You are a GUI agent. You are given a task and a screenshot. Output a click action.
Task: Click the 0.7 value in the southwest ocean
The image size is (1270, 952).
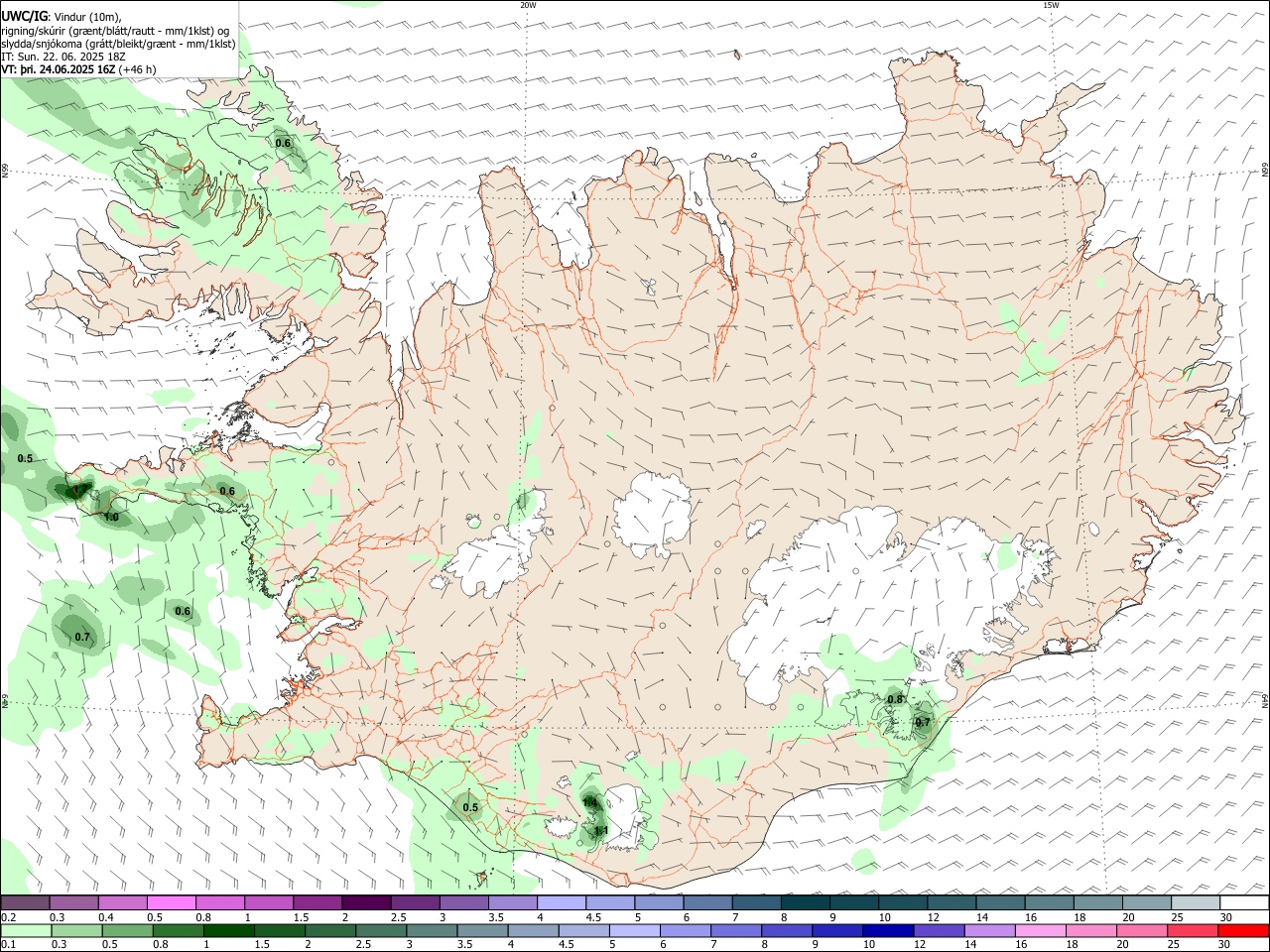(x=82, y=637)
